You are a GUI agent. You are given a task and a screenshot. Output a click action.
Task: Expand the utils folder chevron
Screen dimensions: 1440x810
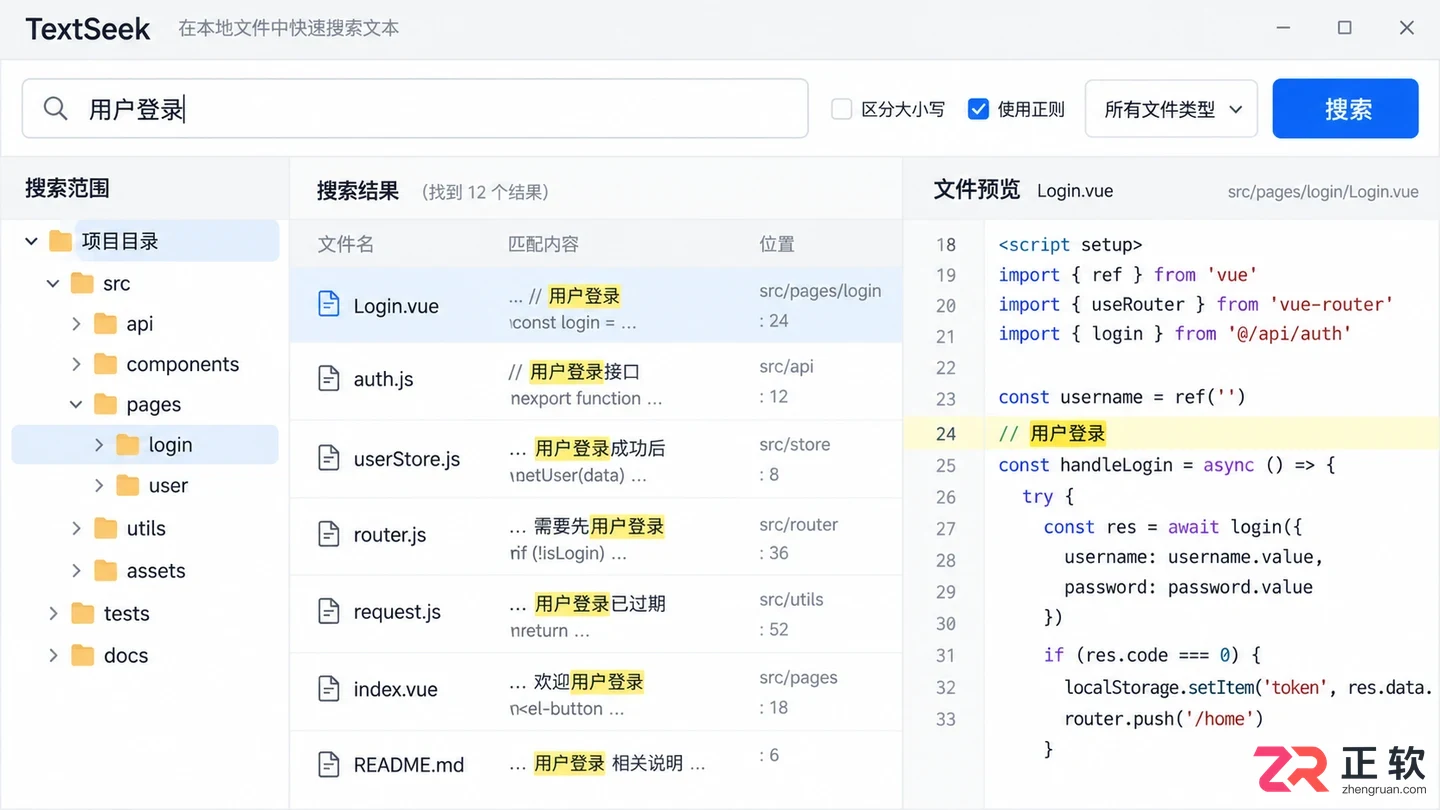pos(76,528)
